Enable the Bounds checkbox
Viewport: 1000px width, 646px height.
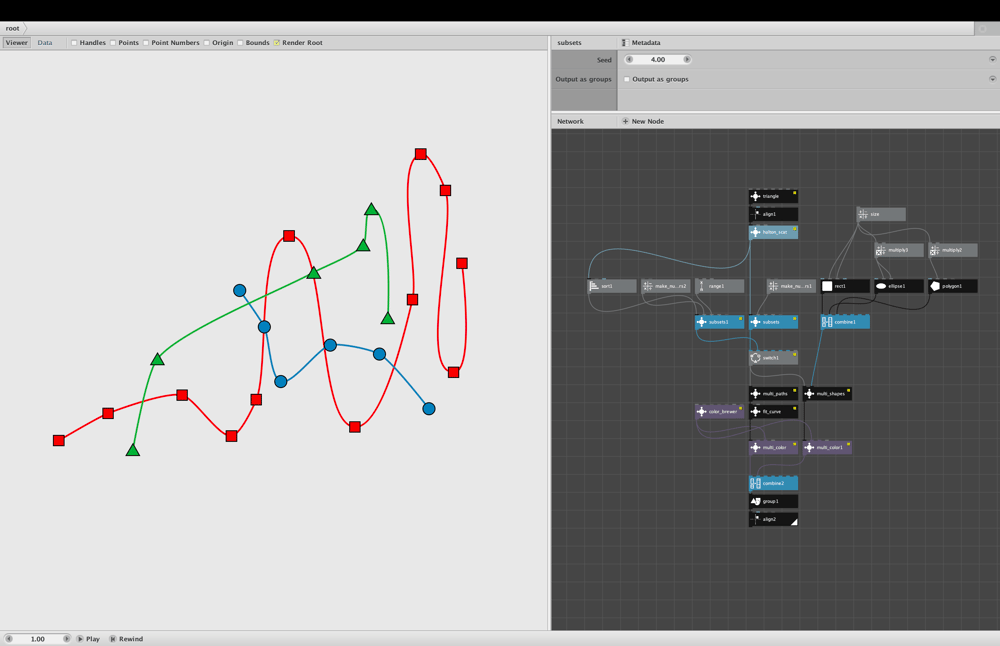point(240,43)
